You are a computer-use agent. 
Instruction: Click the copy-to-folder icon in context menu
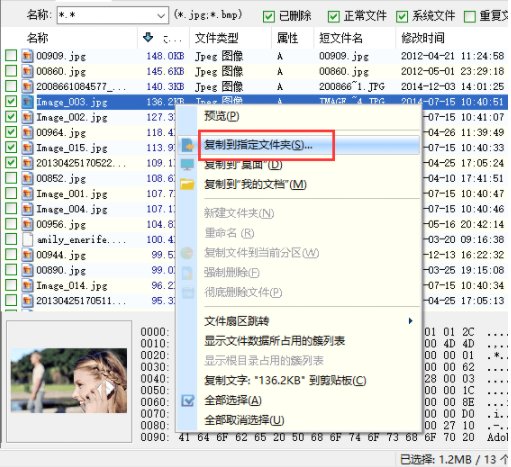point(188,145)
